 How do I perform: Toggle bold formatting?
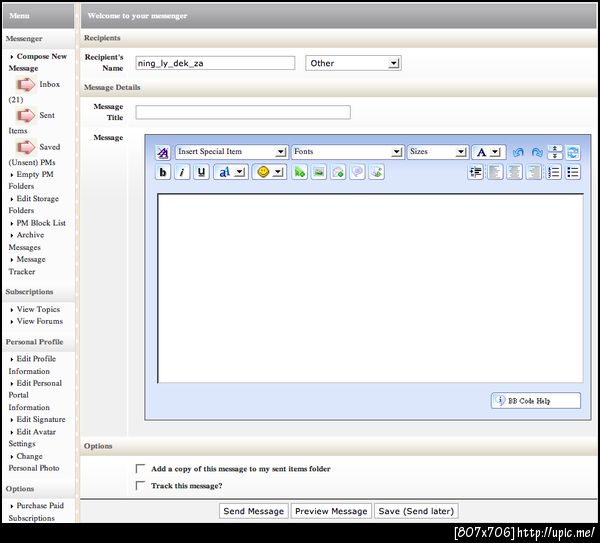pos(163,172)
